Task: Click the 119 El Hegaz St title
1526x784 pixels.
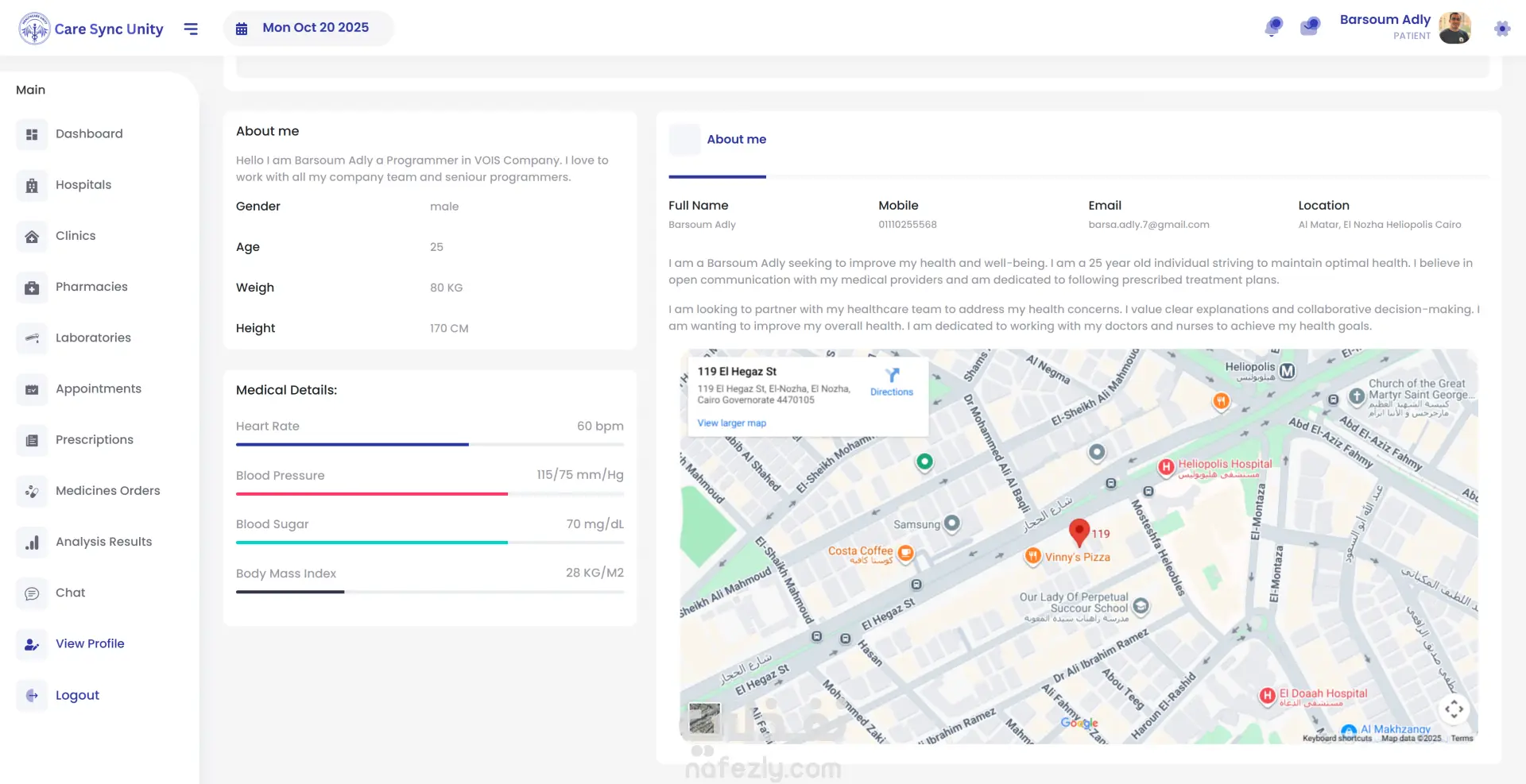Action: click(x=737, y=372)
